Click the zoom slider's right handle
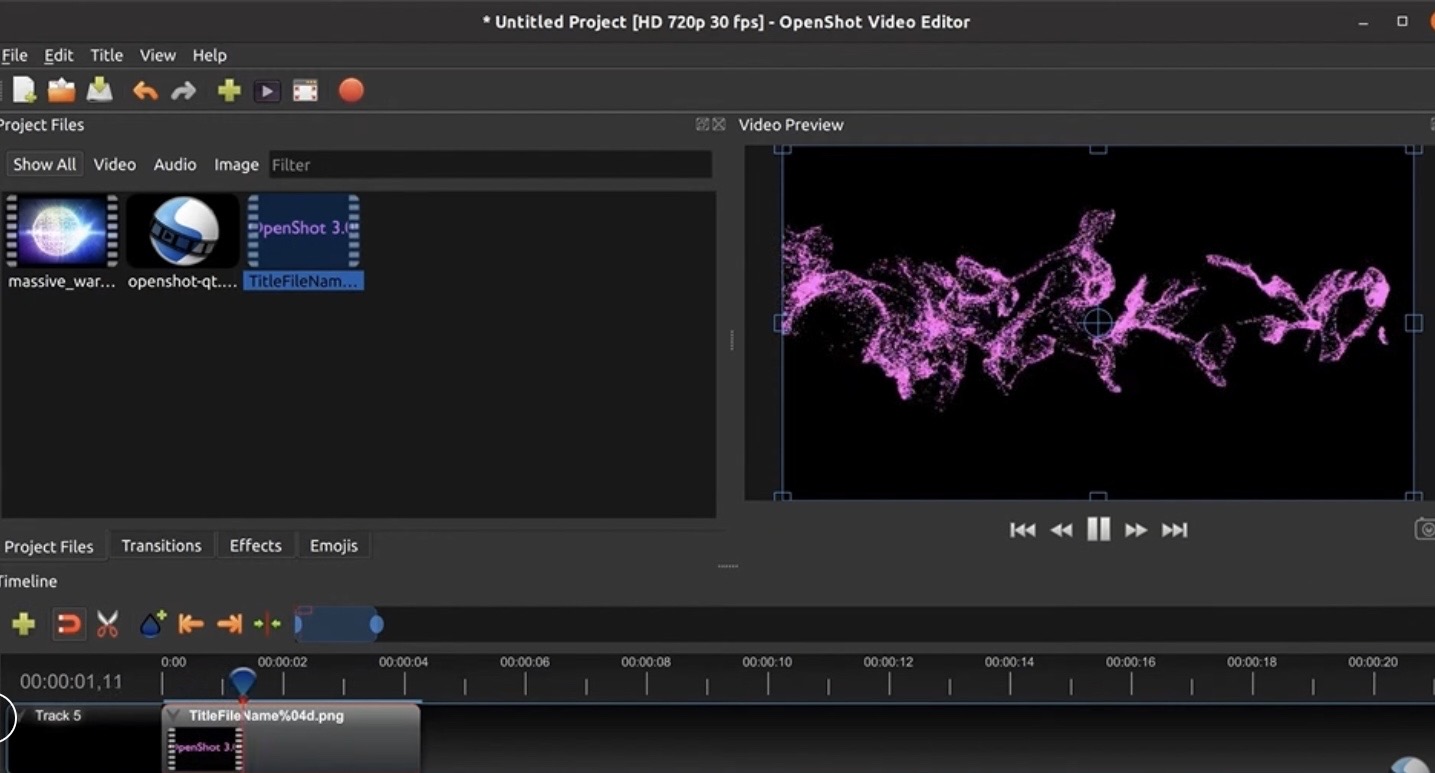 [x=376, y=625]
